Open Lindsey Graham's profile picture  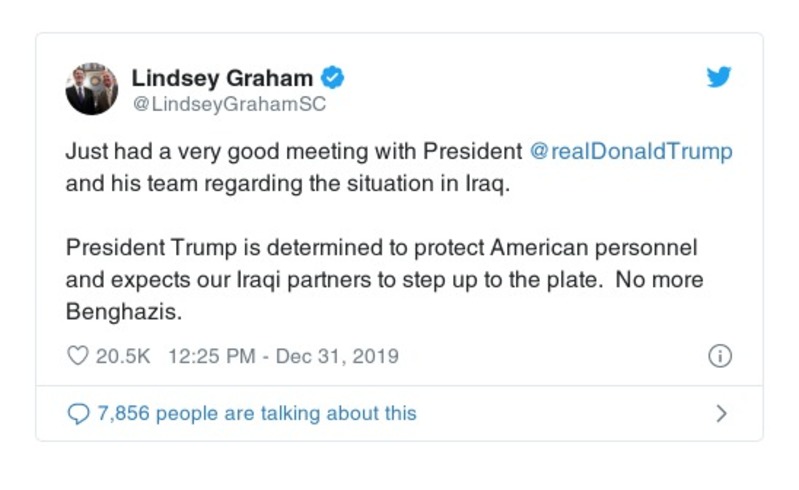[x=92, y=90]
